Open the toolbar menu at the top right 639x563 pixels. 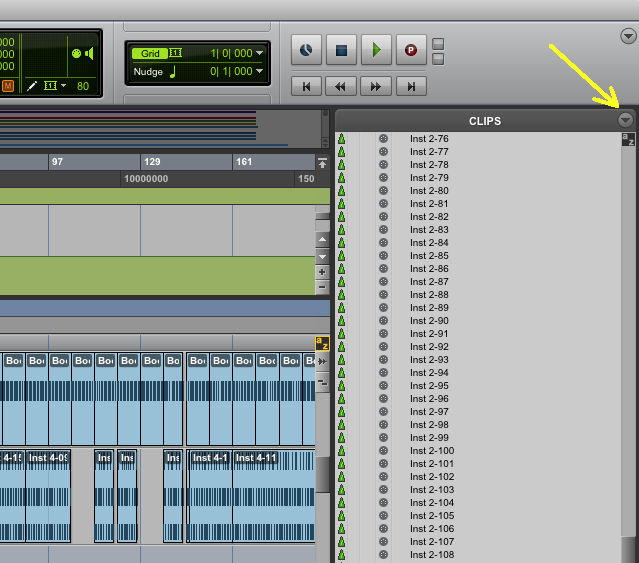(x=628, y=36)
